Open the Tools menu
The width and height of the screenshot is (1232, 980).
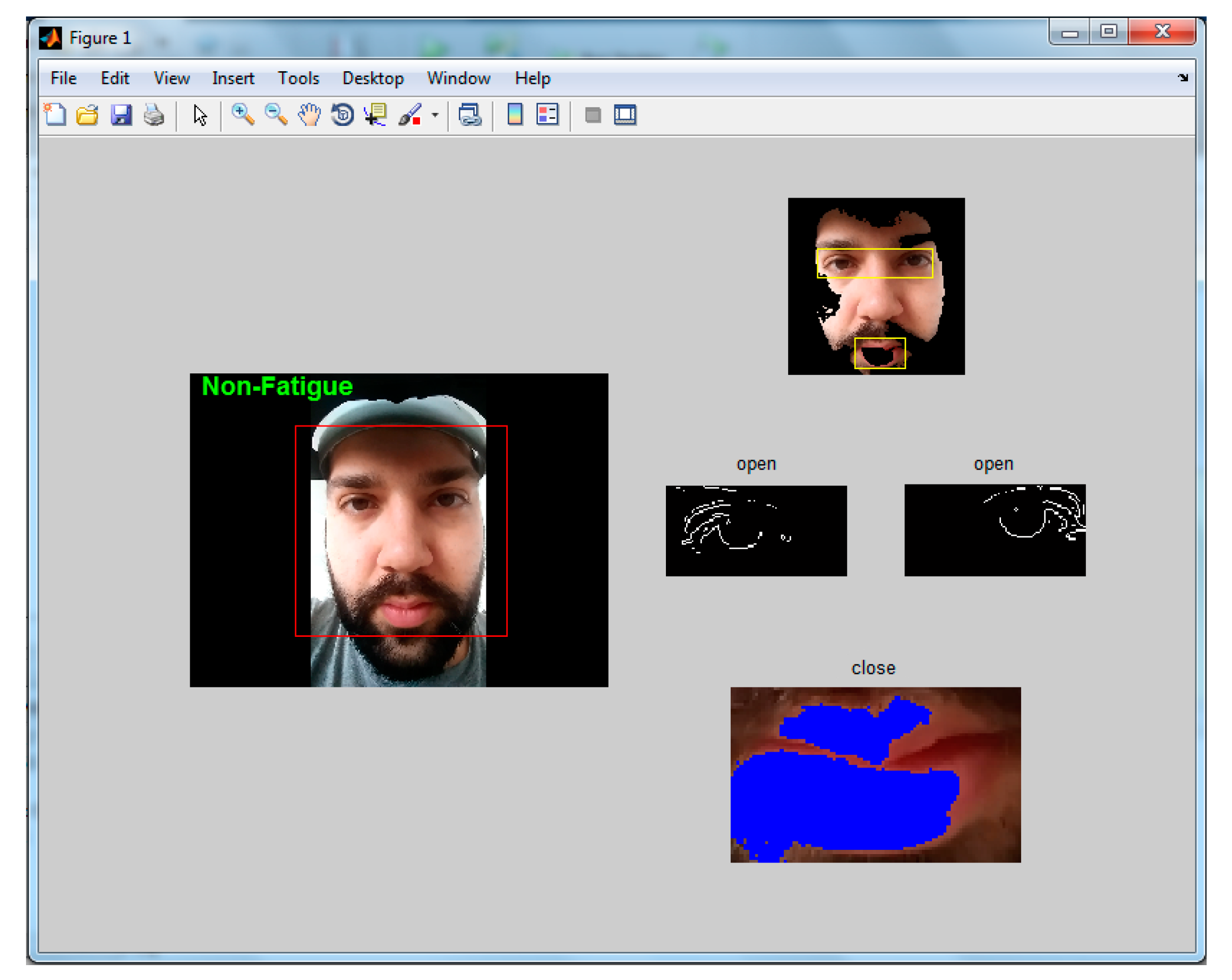298,78
